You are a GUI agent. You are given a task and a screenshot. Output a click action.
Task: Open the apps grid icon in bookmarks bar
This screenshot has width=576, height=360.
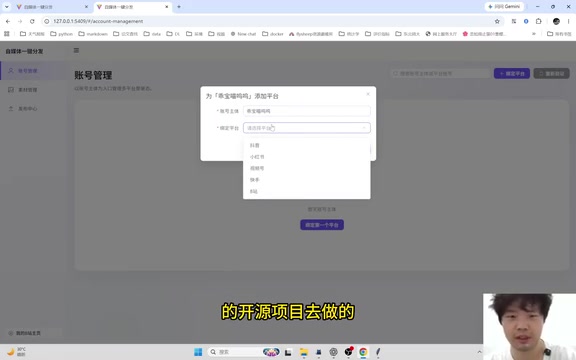(x=7, y=34)
